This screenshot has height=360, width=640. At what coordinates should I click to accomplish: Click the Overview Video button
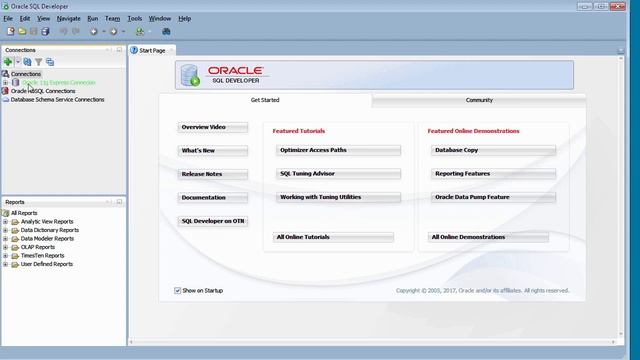pyautogui.click(x=213, y=127)
